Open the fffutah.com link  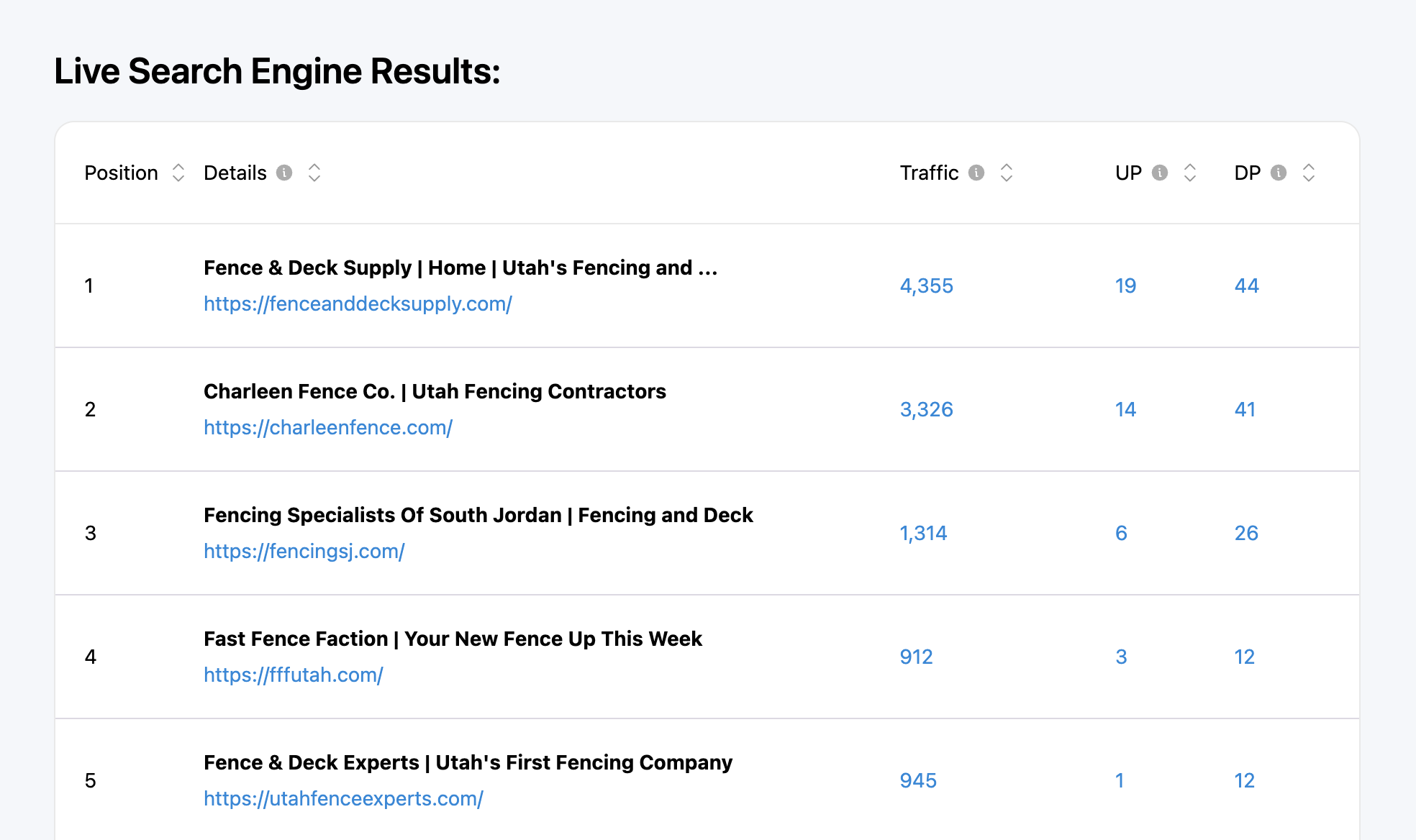point(293,675)
